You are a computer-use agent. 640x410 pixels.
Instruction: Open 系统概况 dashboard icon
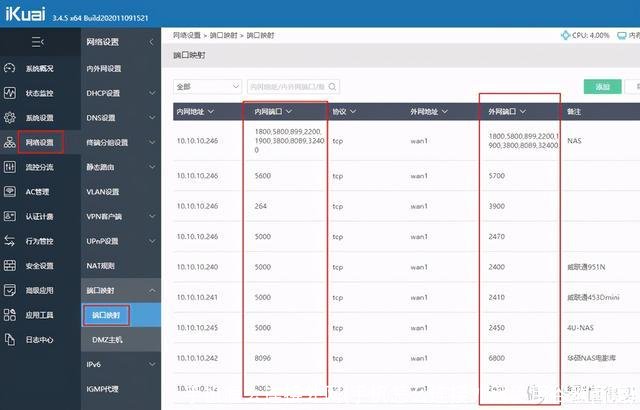(10, 69)
